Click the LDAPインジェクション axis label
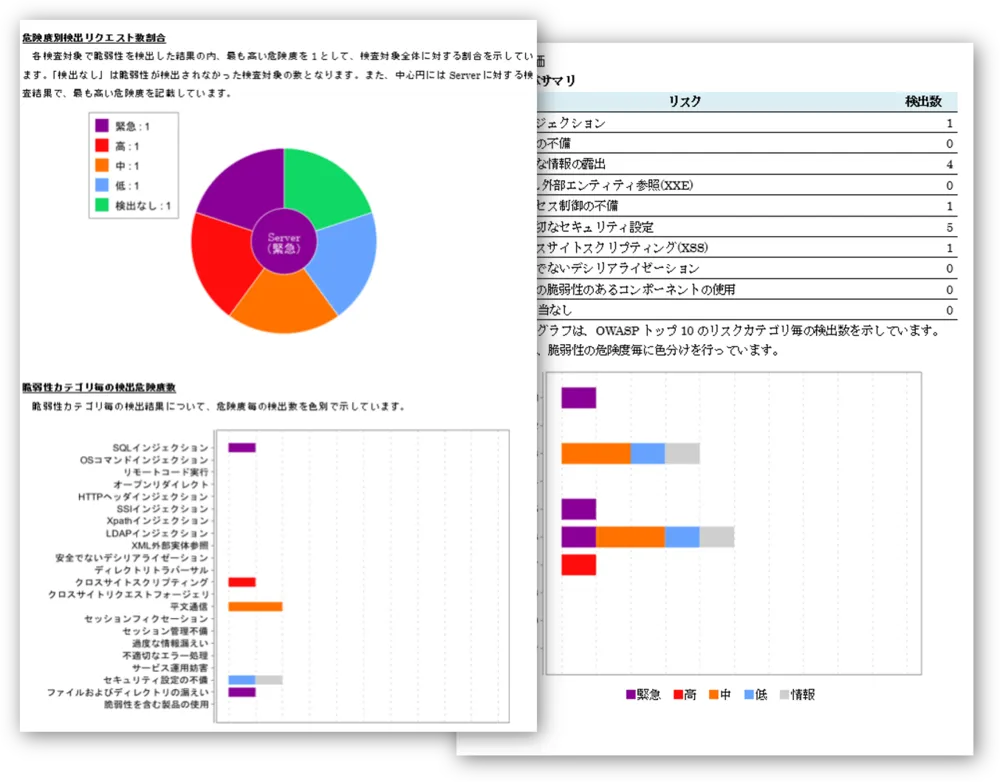 point(157,533)
